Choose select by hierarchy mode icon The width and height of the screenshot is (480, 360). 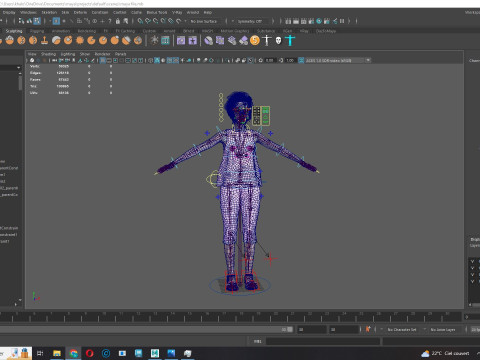pos(21,21)
